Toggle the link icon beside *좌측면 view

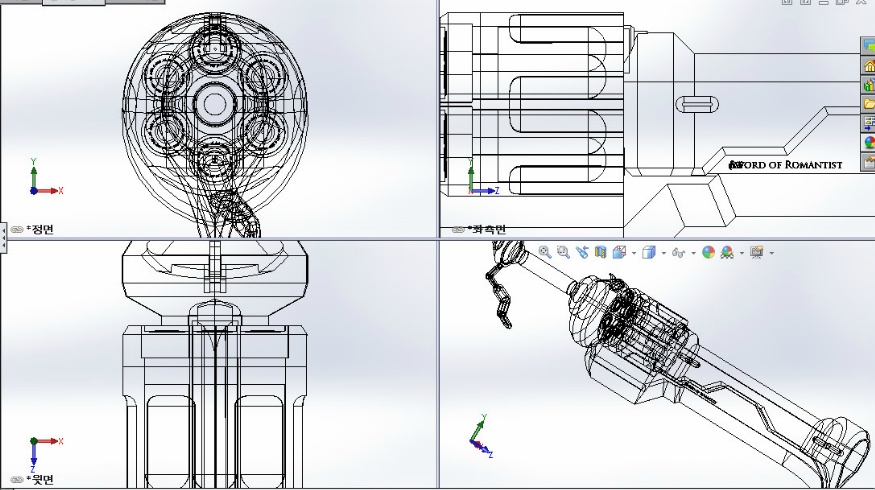pyautogui.click(x=458, y=229)
